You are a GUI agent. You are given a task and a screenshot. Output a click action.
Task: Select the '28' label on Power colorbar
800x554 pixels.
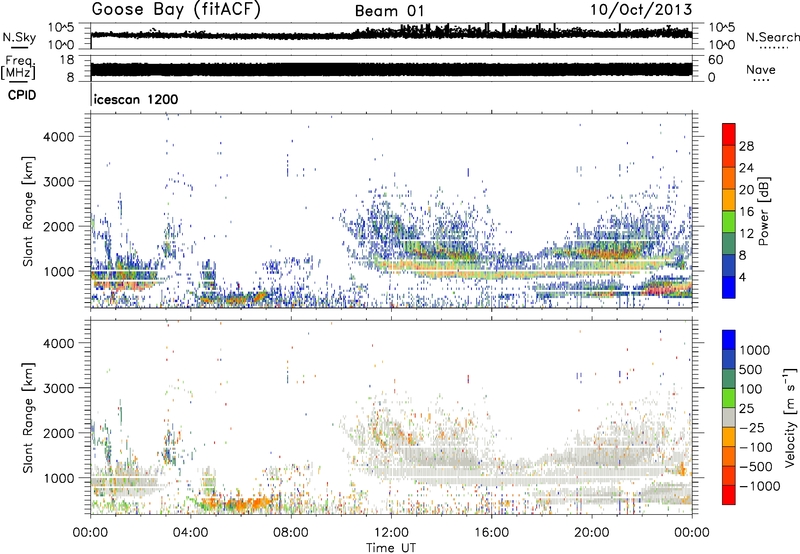[x=746, y=146]
